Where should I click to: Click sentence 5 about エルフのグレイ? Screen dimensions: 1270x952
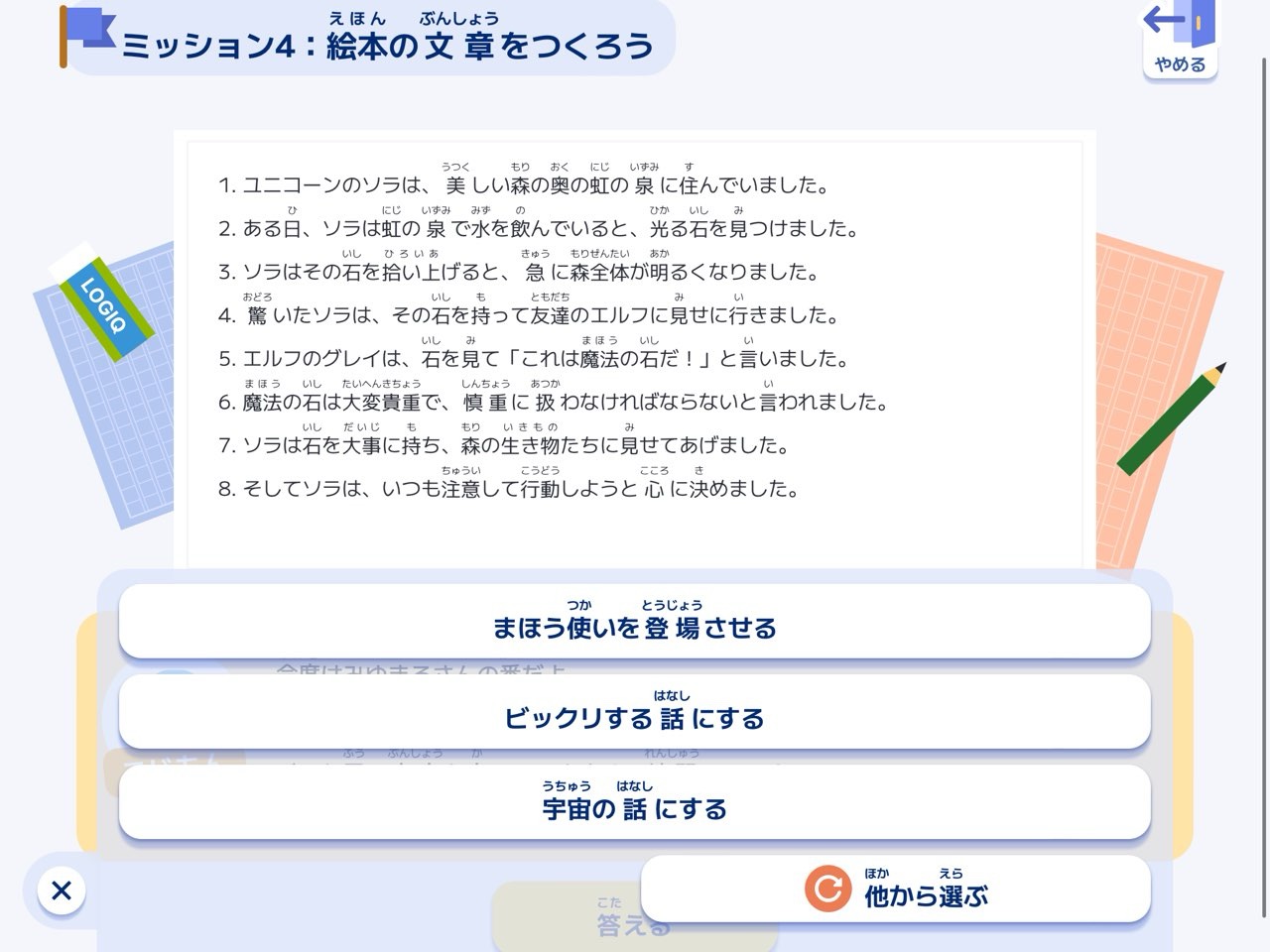534,352
